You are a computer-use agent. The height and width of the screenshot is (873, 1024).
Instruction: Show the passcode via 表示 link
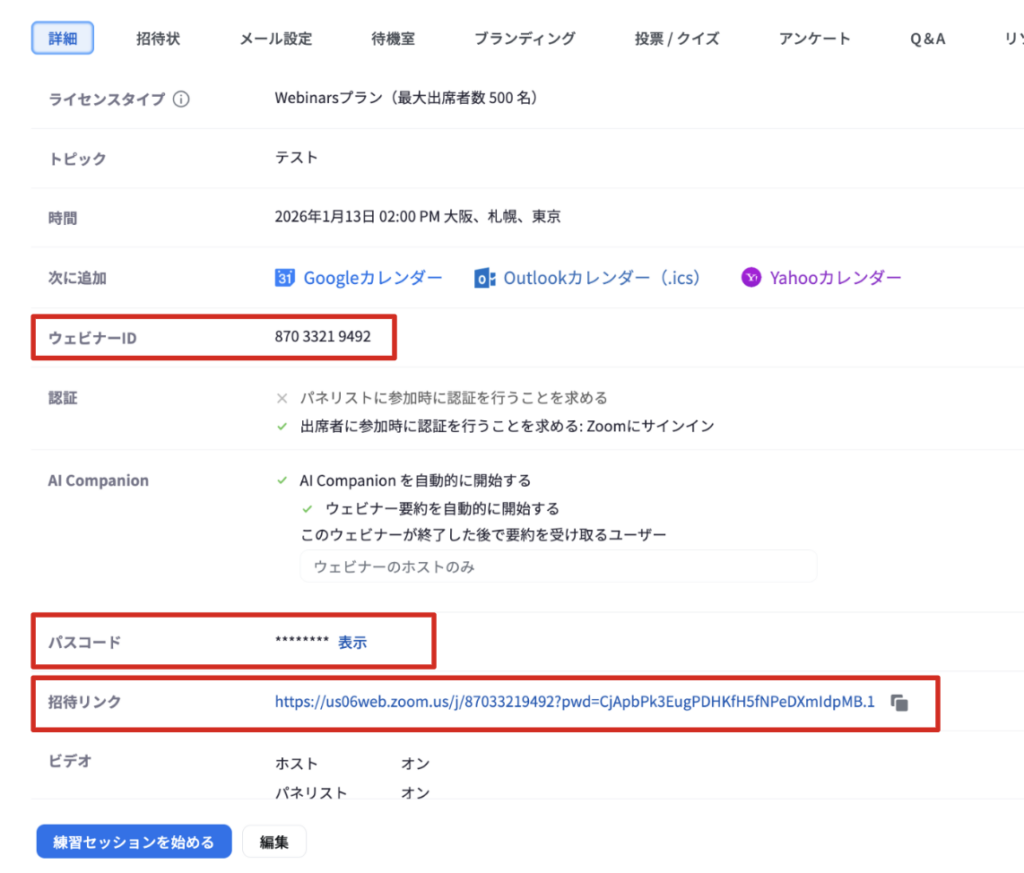pyautogui.click(x=352, y=642)
